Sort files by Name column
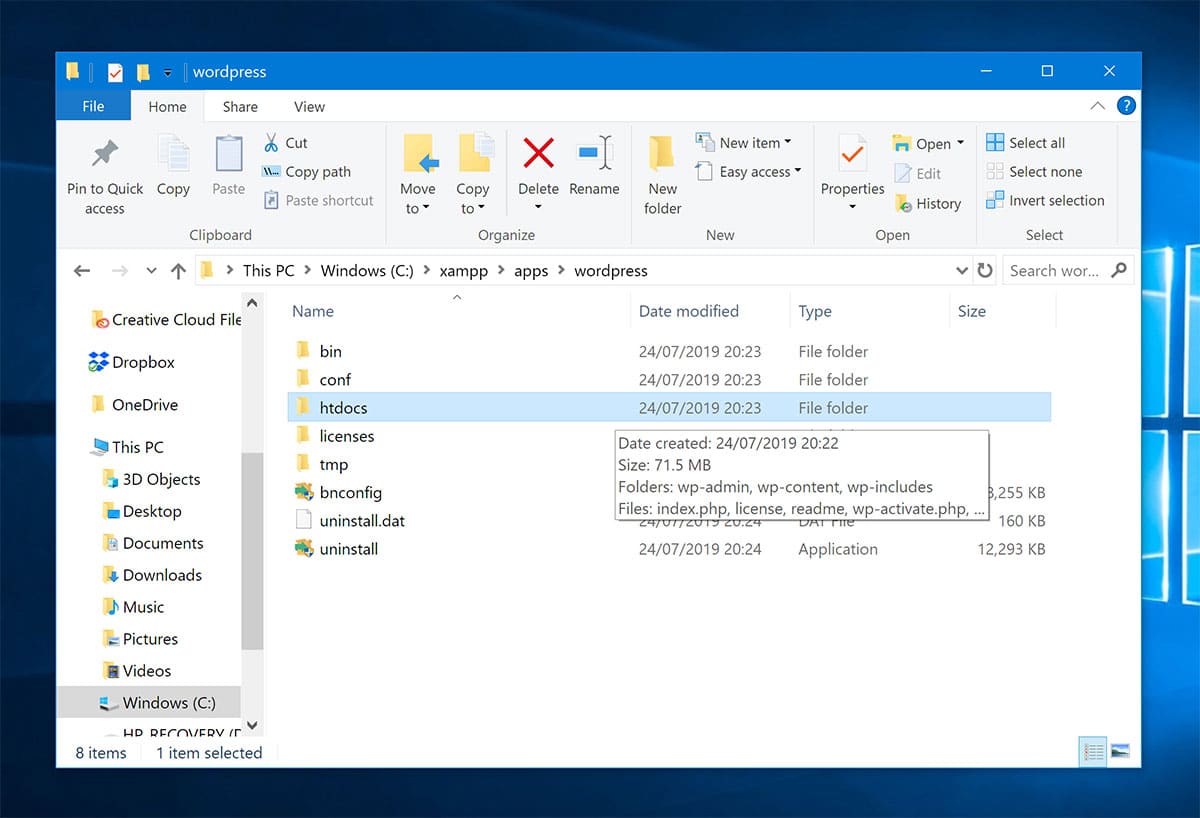 (313, 311)
